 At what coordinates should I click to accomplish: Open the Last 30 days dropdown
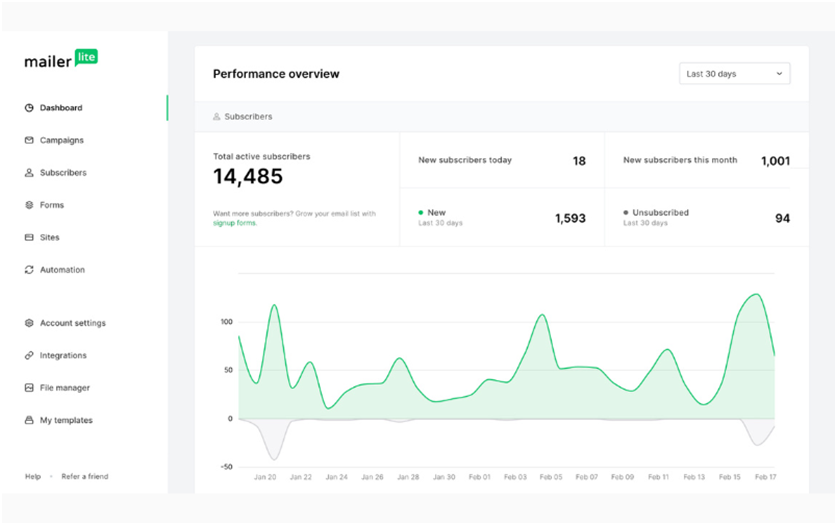[x=734, y=74]
